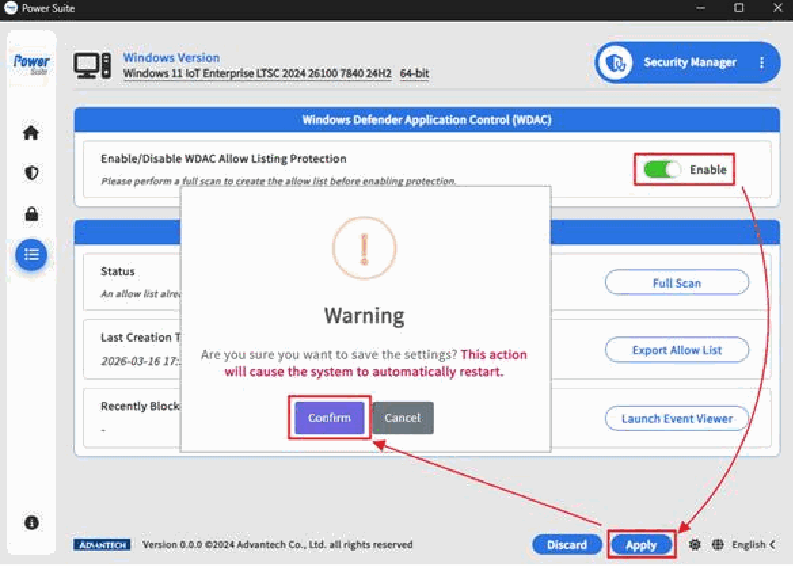Click Export Allow List button
This screenshot has height=566, width=793.
coord(677,350)
